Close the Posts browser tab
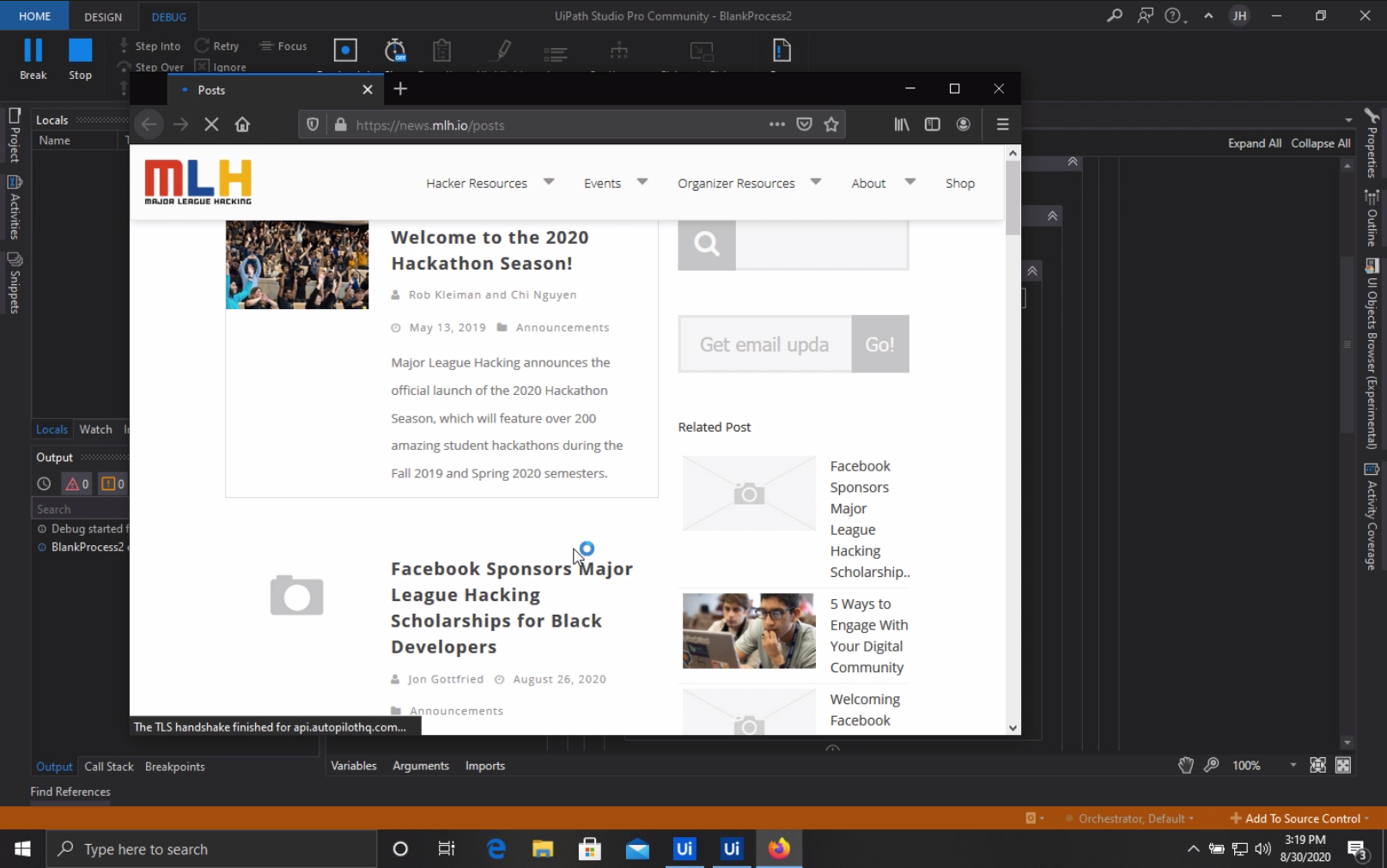The image size is (1387, 868). tap(368, 89)
